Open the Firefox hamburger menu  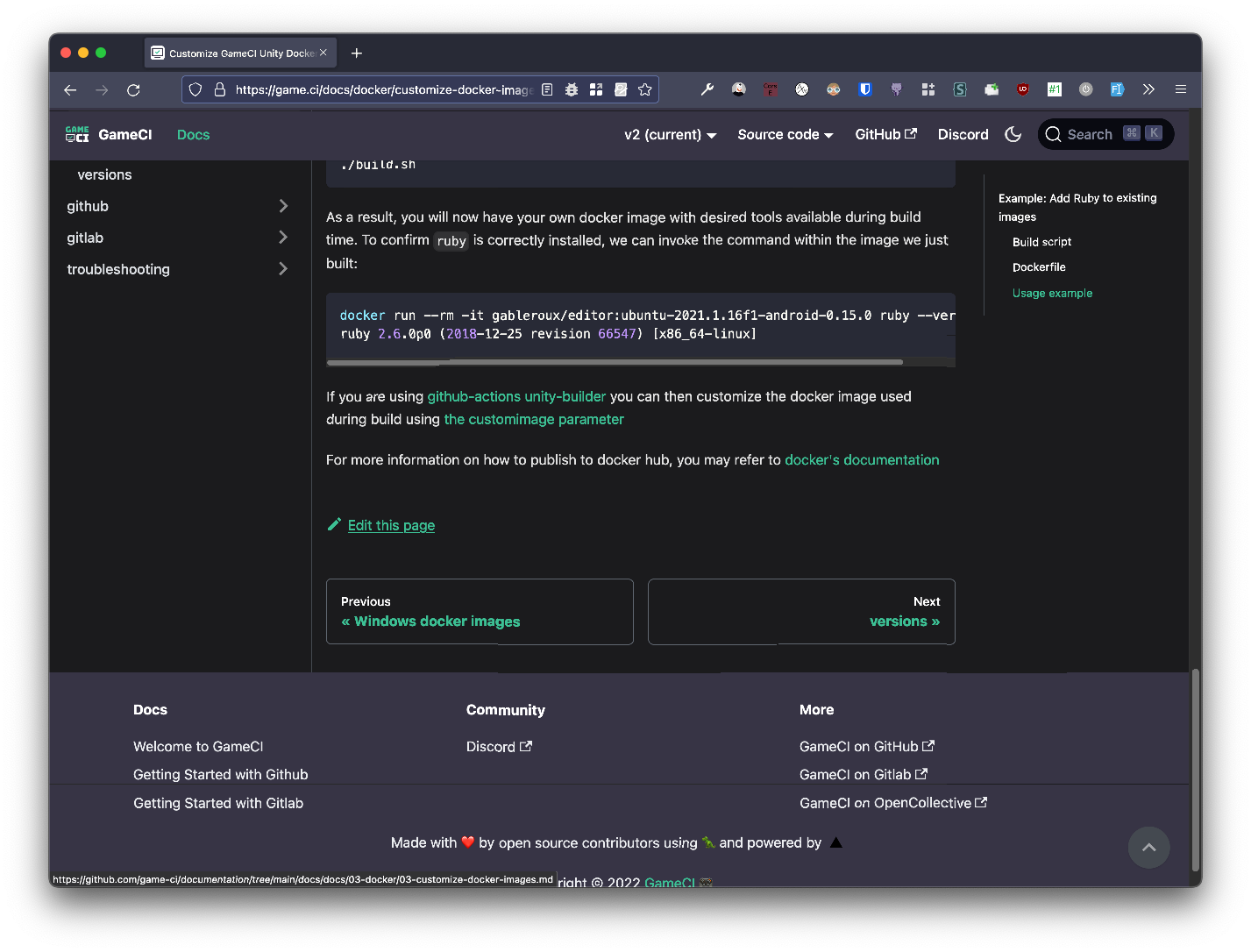point(1181,89)
